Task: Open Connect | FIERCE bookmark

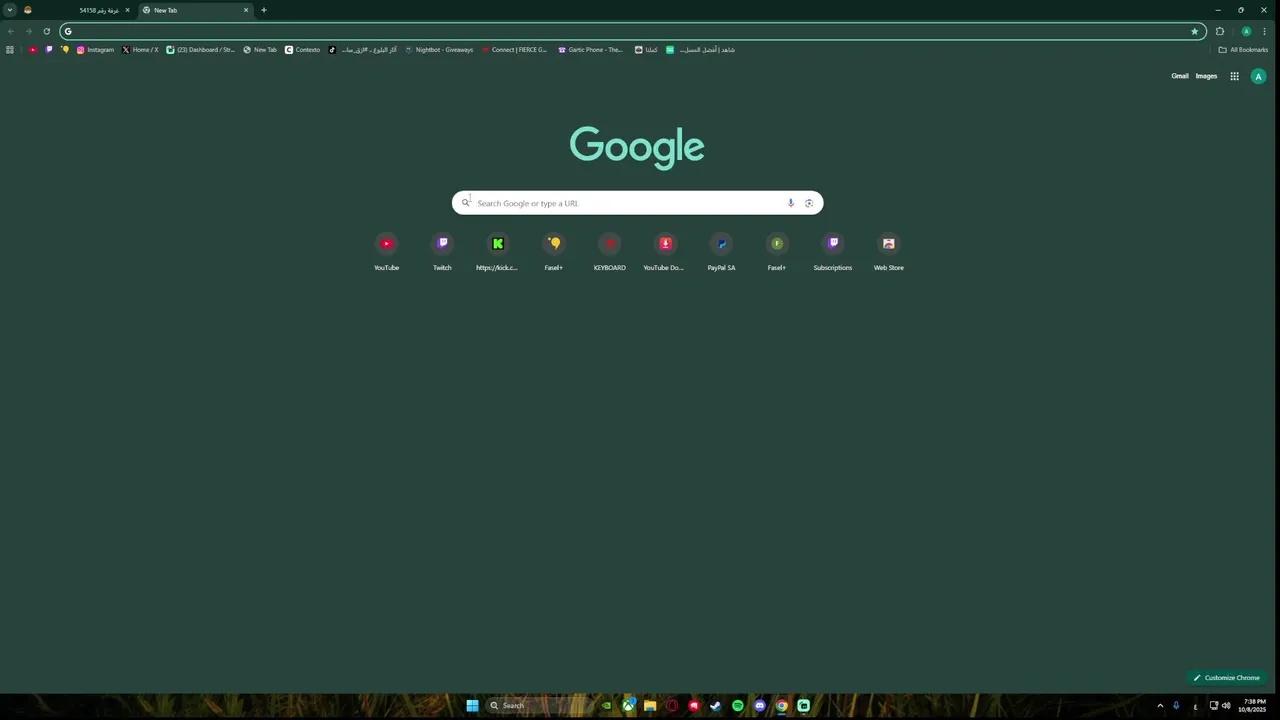Action: [514, 49]
